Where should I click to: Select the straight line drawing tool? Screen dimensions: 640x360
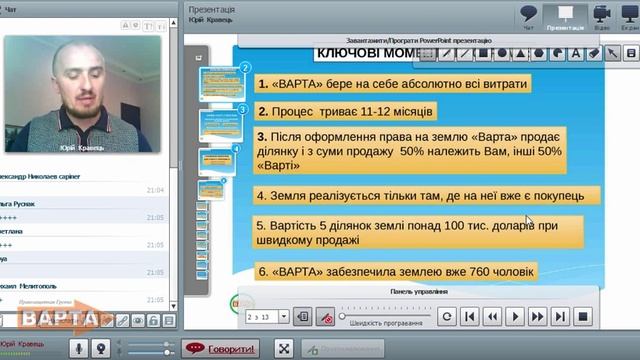tap(464, 53)
